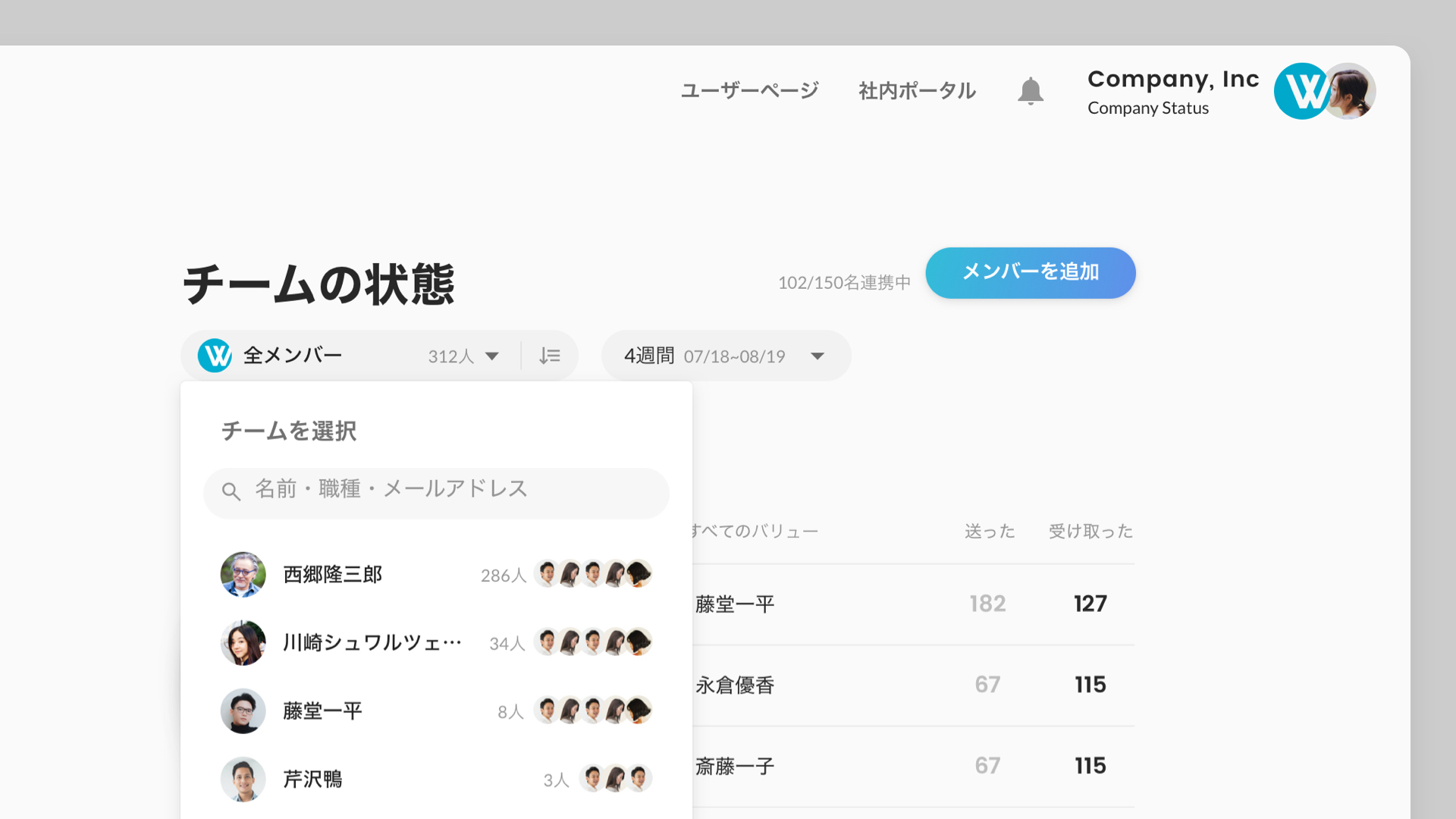Image resolution: width=1456 pixels, height=819 pixels.
Task: Open the 4週間 date range dropdown
Action: pyautogui.click(x=726, y=356)
